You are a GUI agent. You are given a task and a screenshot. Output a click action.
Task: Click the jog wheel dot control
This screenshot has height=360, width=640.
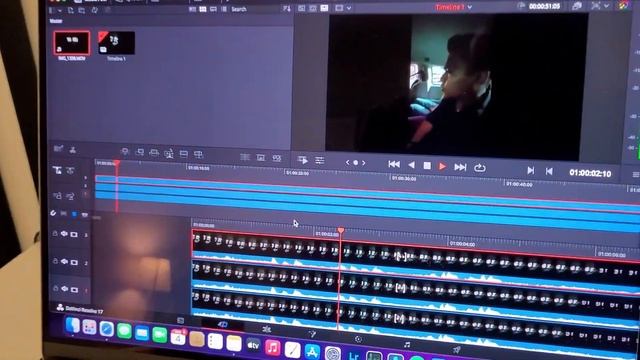click(x=356, y=162)
